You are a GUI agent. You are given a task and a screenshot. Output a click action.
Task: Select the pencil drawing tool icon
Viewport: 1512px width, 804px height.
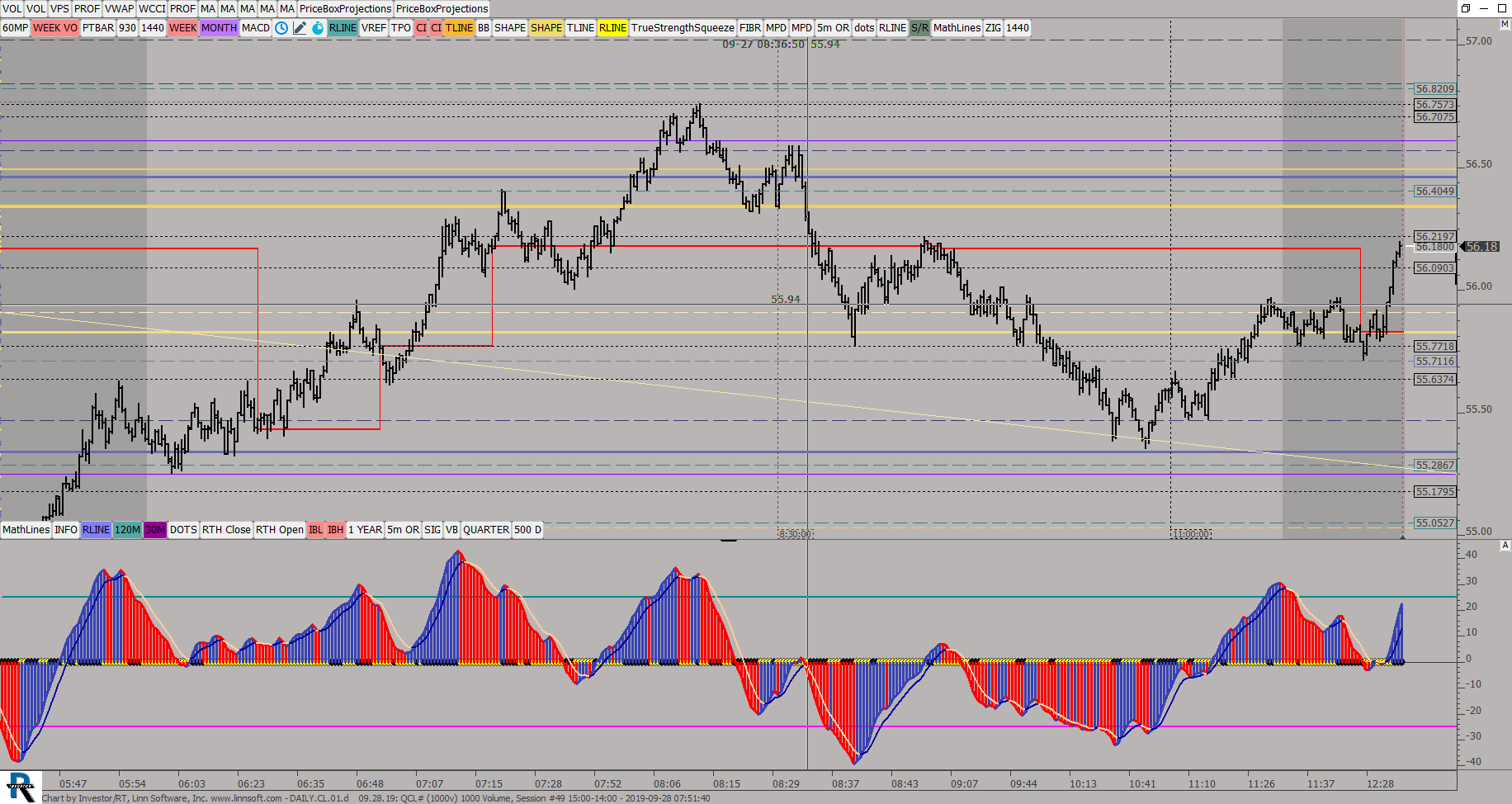(x=300, y=28)
